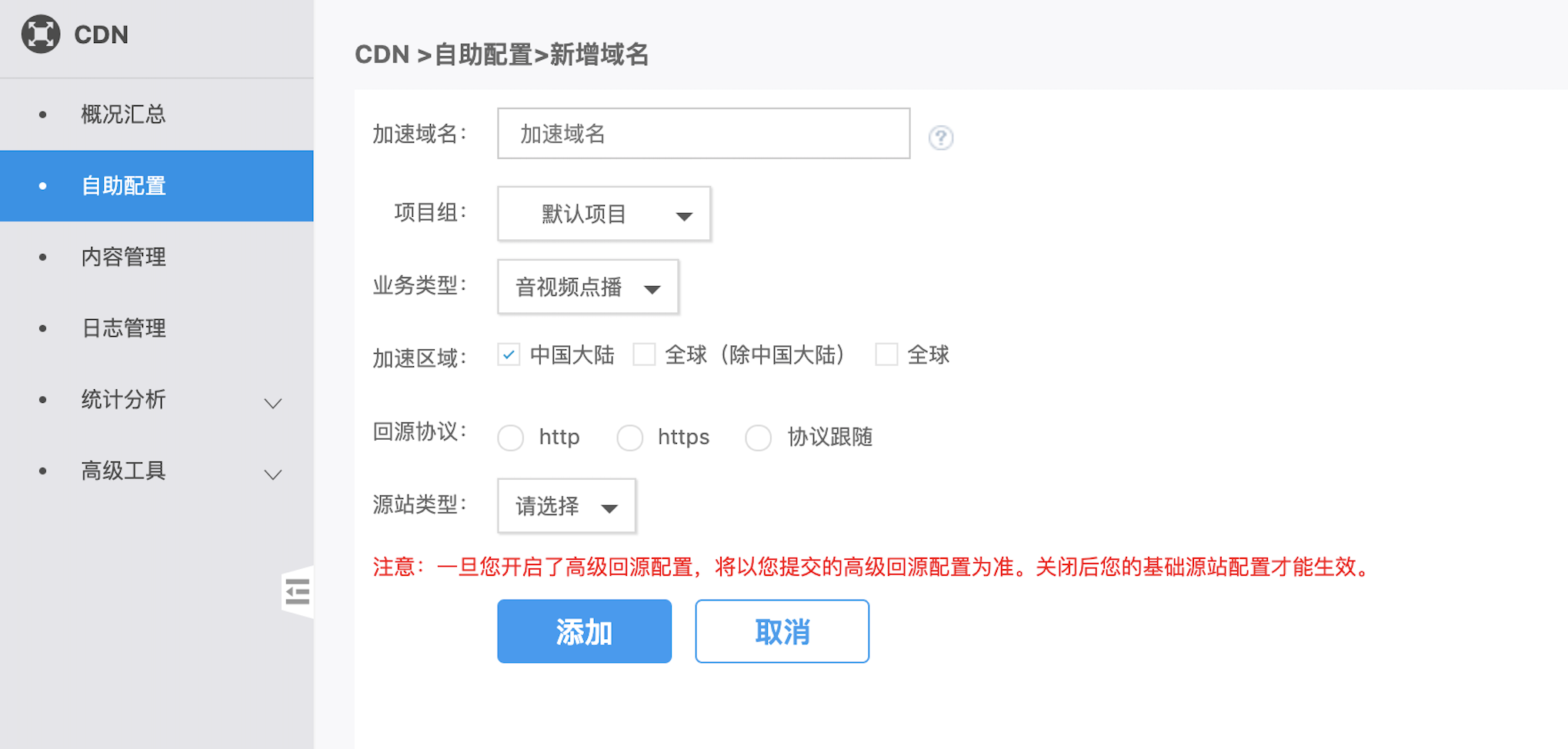The width and height of the screenshot is (1568, 749).
Task: Open the 默认项目 project group dropdown
Action: (x=604, y=214)
